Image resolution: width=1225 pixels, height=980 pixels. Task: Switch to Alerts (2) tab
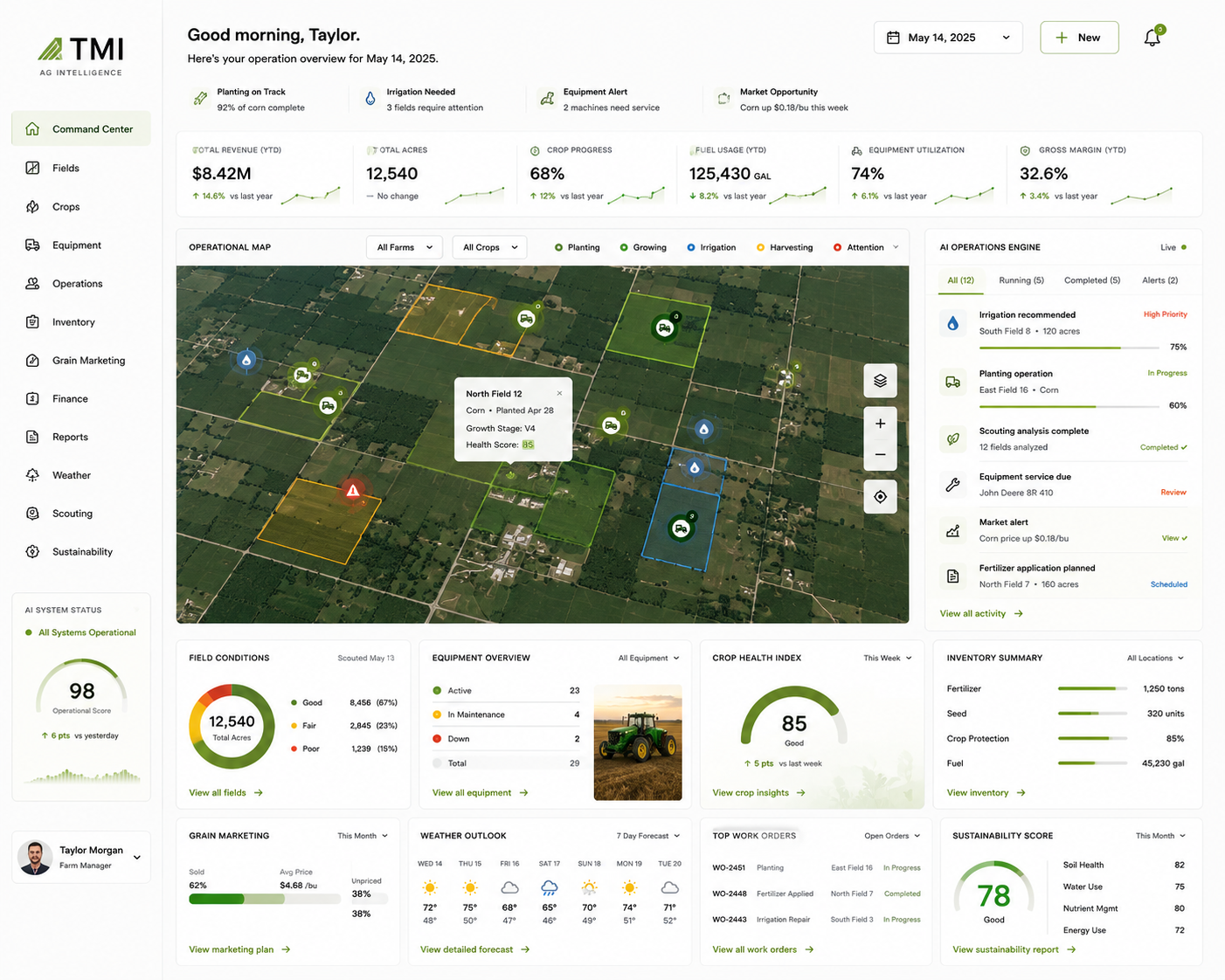[1159, 280]
